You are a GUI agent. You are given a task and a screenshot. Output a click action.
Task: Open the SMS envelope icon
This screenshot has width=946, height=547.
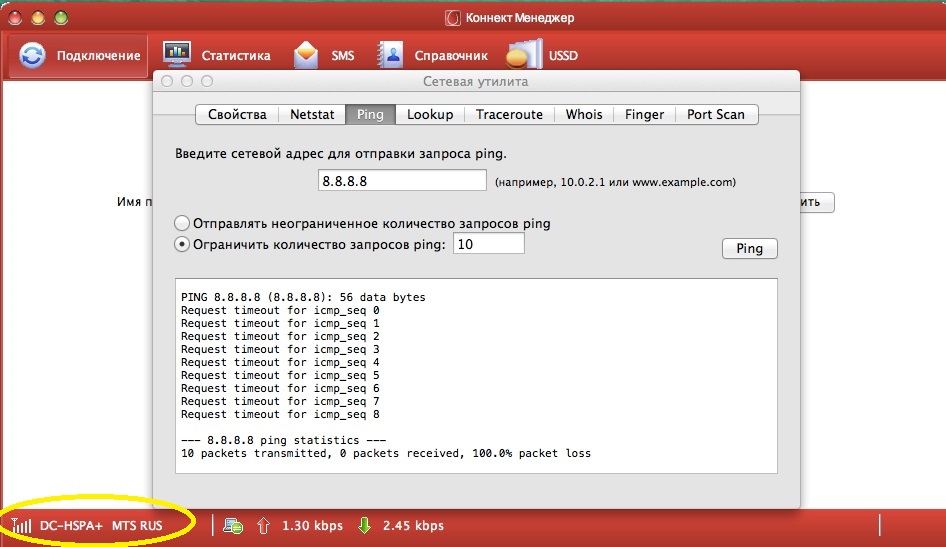[306, 55]
